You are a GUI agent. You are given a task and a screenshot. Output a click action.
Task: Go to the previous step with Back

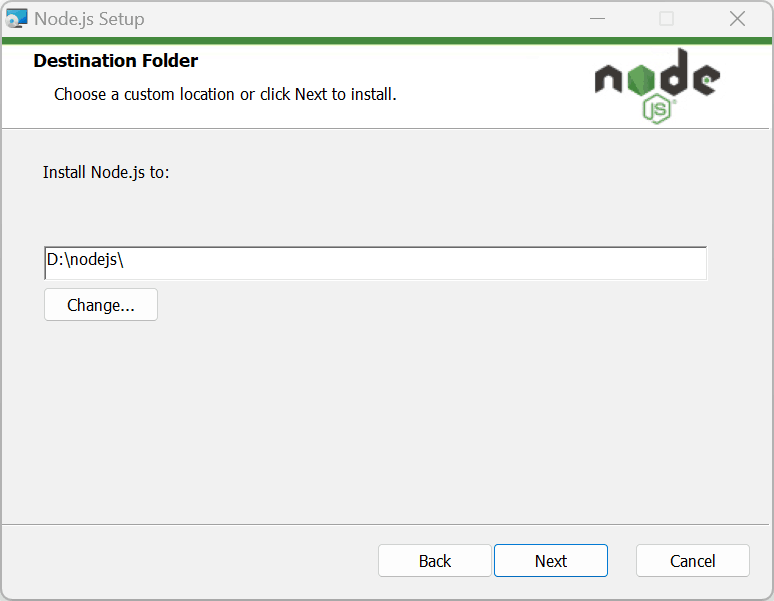tap(435, 561)
